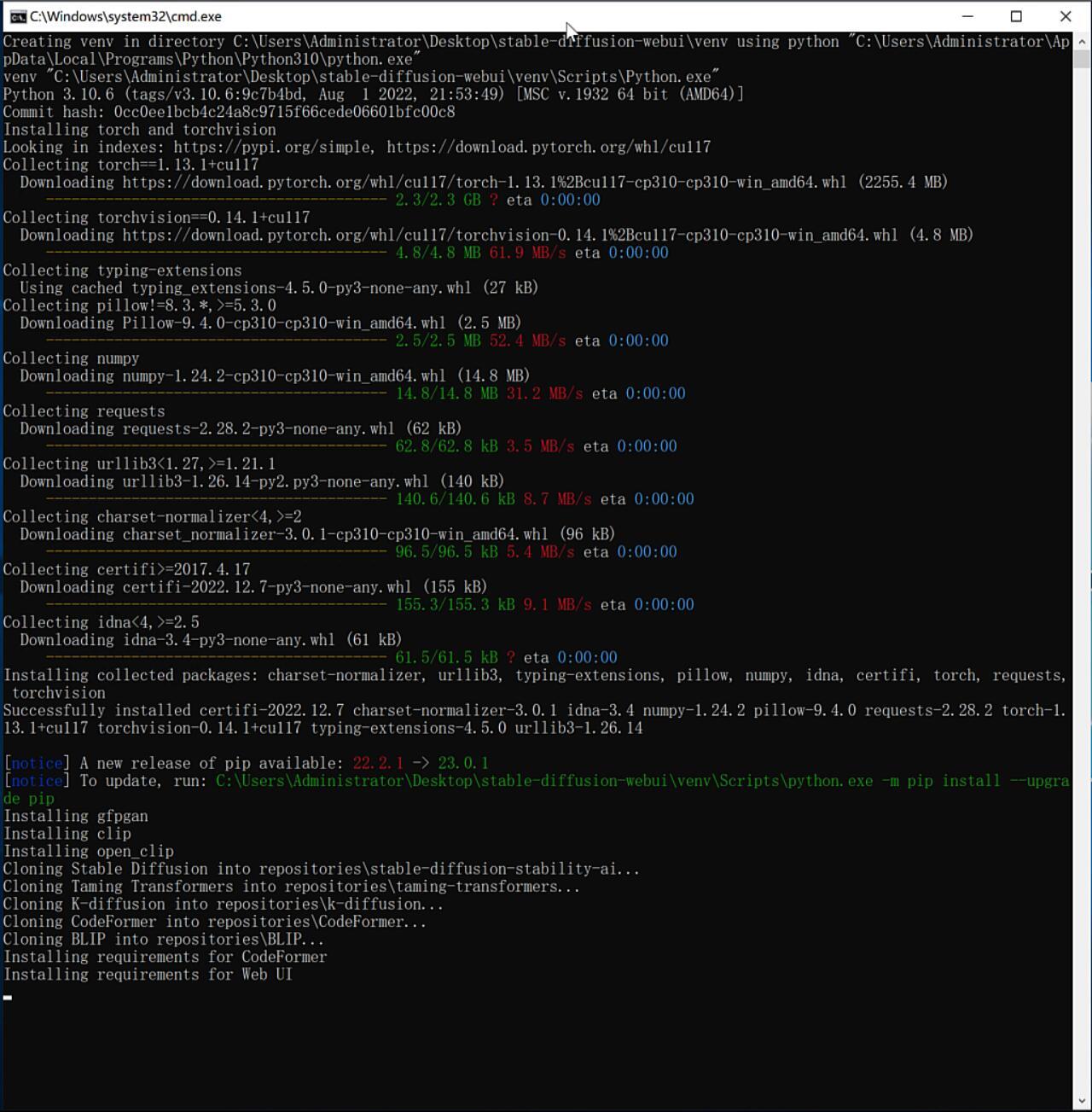Click 'Collecting charset-normalizer<4,>=2' line
The width and height of the screenshot is (1092, 1112).
pos(153,517)
